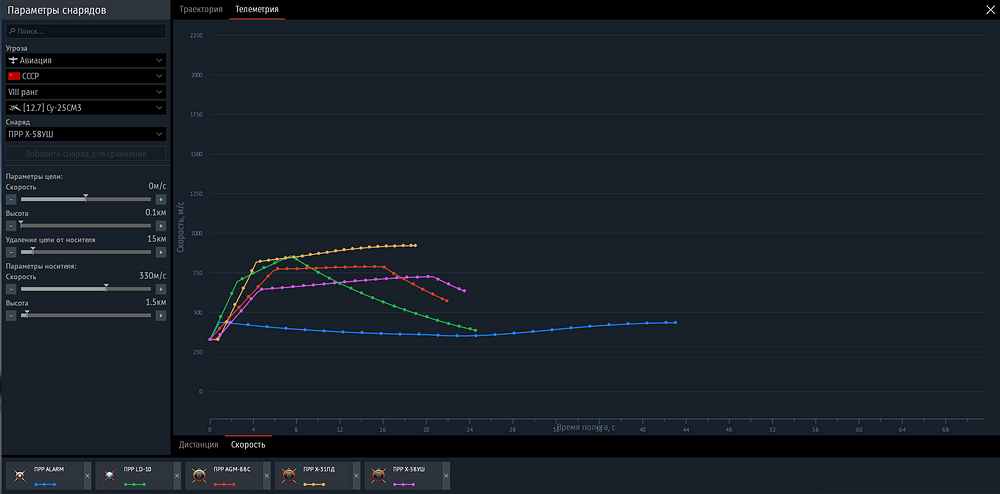Screen dimensions: 1000x494
Task: Decrease carrier altitude with minus button
Action: click(x=11, y=316)
